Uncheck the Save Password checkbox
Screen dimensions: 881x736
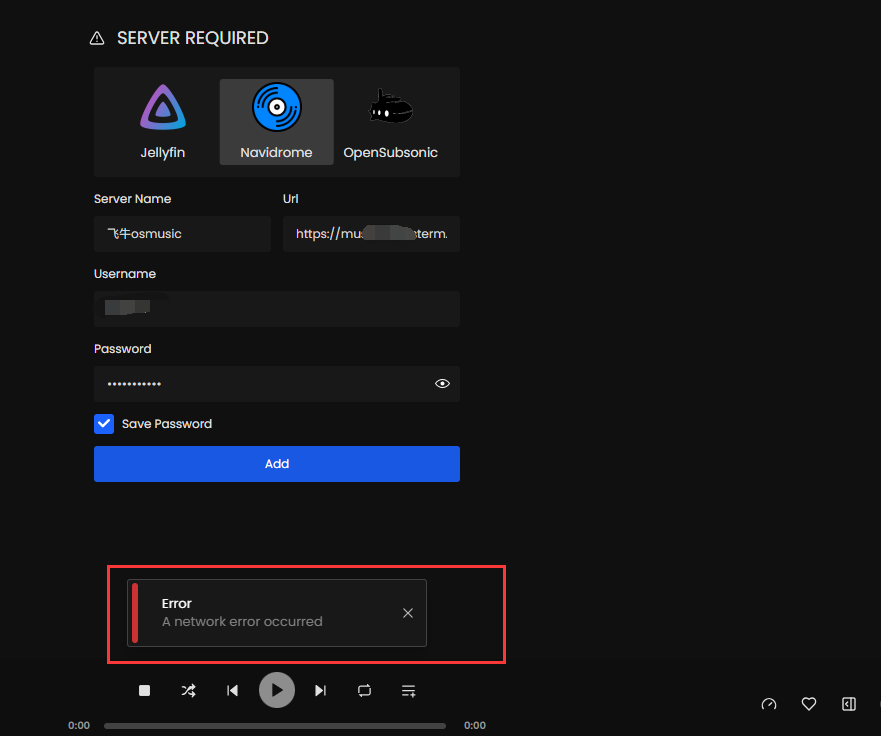pyautogui.click(x=104, y=424)
